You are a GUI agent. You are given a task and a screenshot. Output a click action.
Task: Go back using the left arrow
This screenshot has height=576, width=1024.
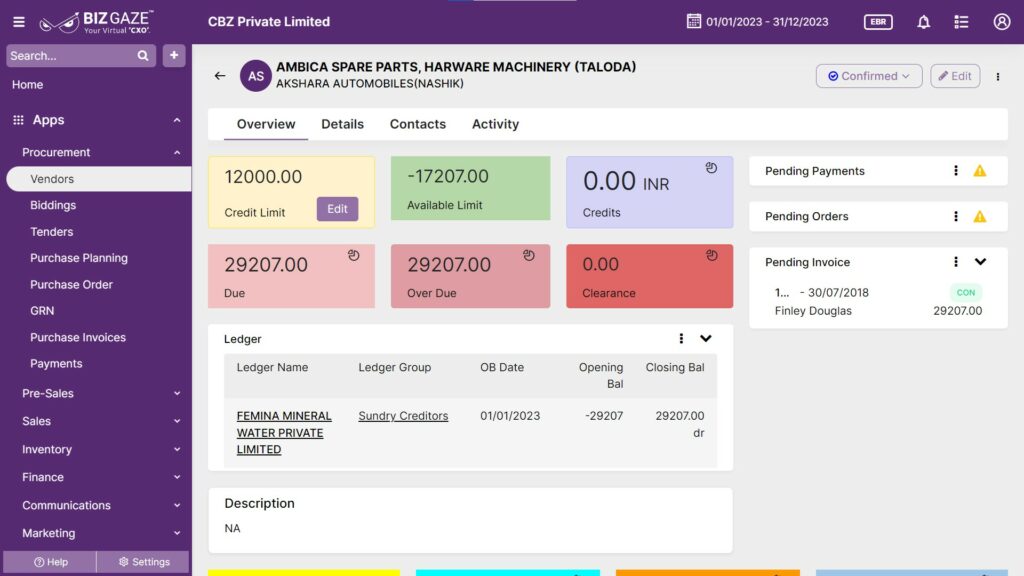click(220, 76)
